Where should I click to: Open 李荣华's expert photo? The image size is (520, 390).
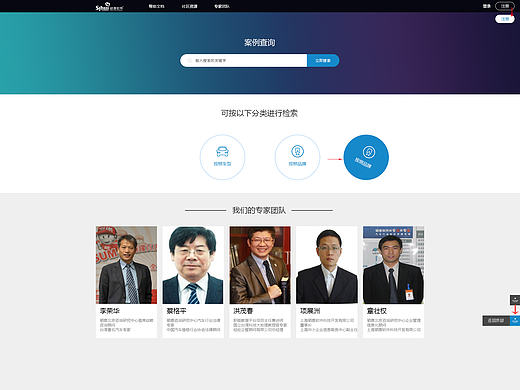coord(126,265)
